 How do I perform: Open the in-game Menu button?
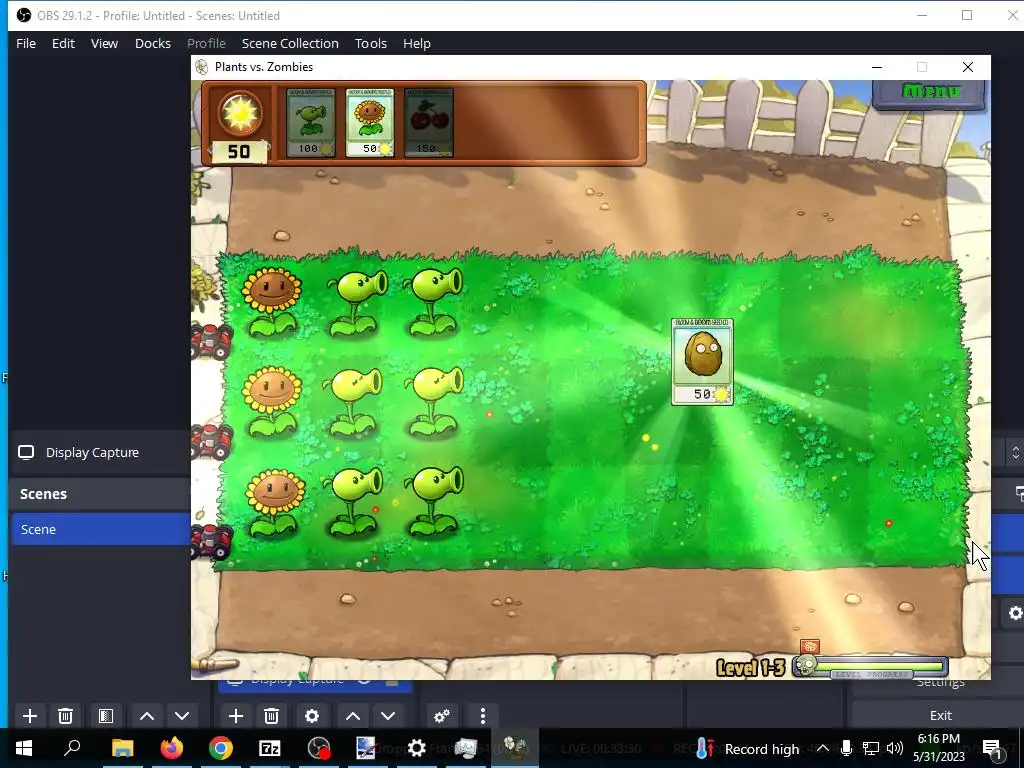coord(930,92)
